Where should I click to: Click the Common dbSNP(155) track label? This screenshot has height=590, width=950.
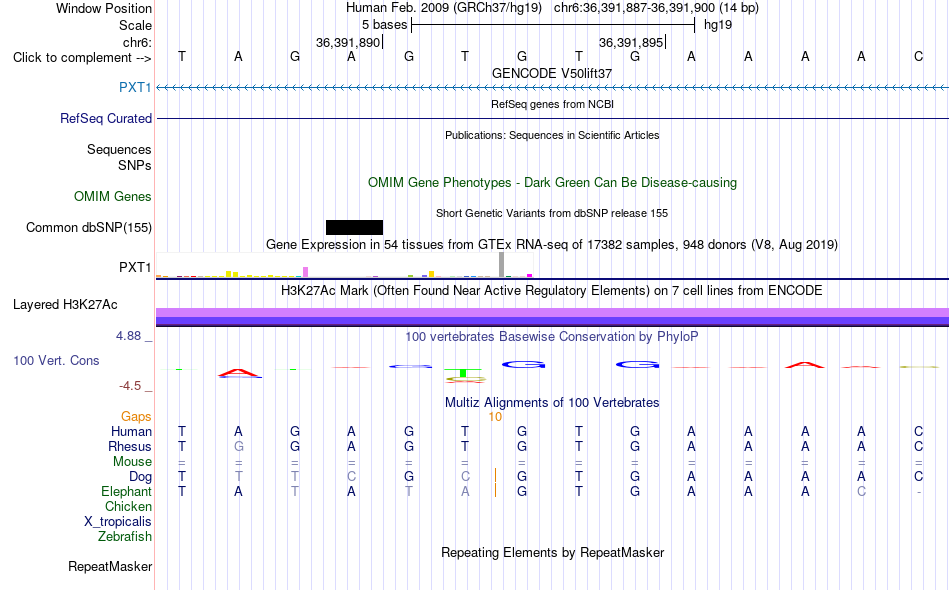click(88, 227)
